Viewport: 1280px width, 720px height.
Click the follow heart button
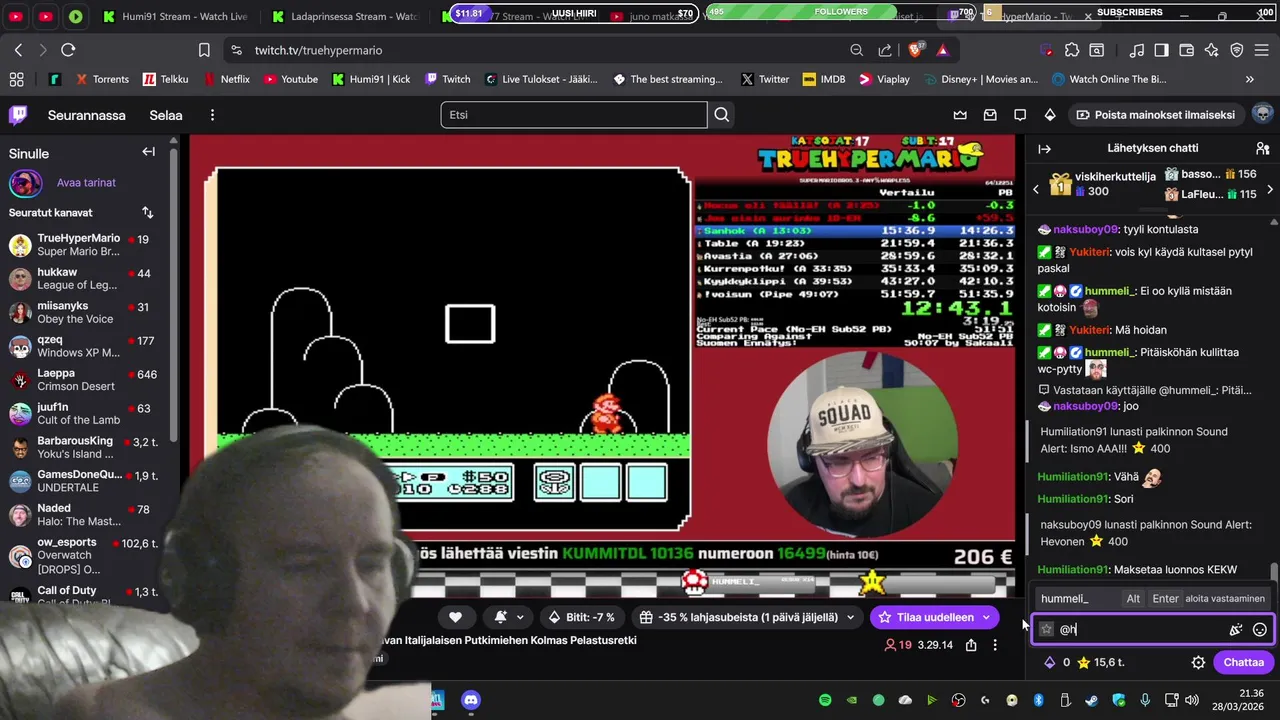point(455,617)
